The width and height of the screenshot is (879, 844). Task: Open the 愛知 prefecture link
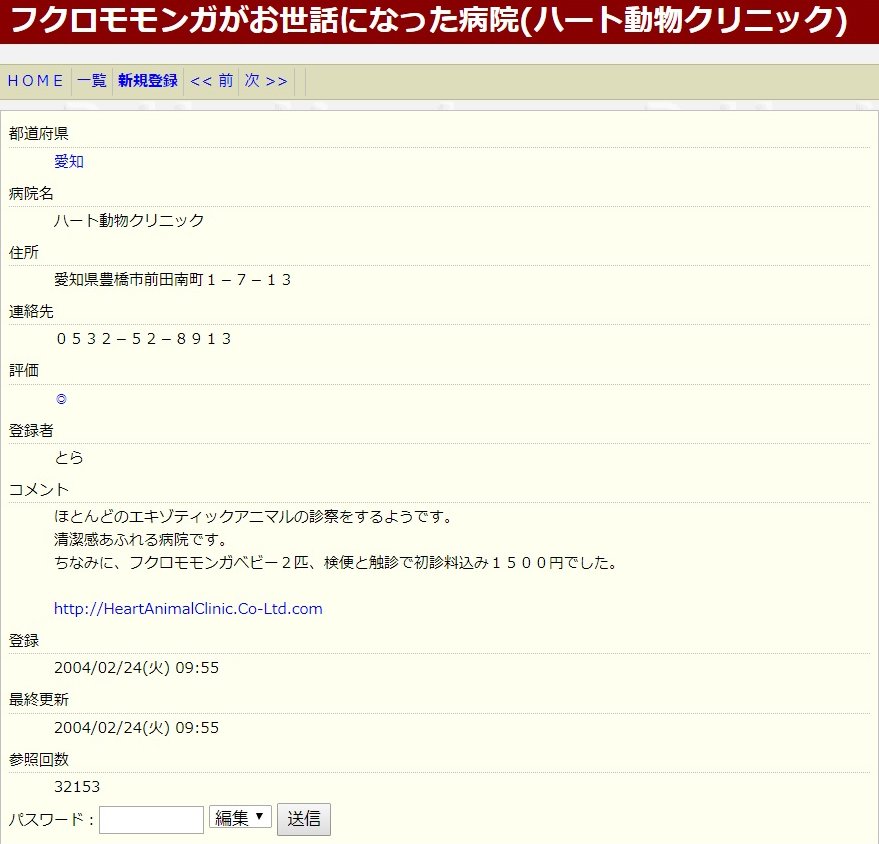point(69,161)
